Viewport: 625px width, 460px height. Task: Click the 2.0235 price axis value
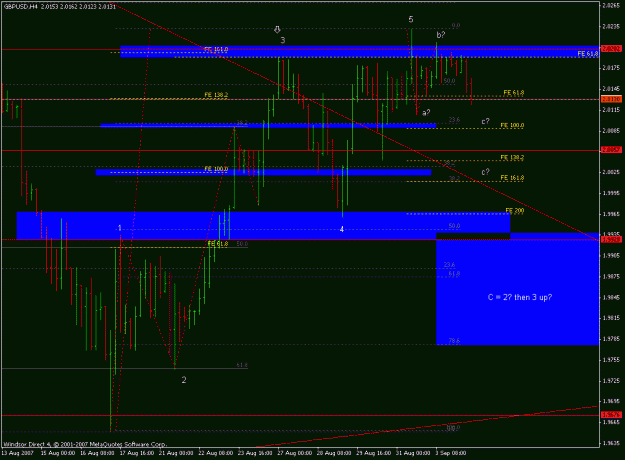[x=611, y=27]
